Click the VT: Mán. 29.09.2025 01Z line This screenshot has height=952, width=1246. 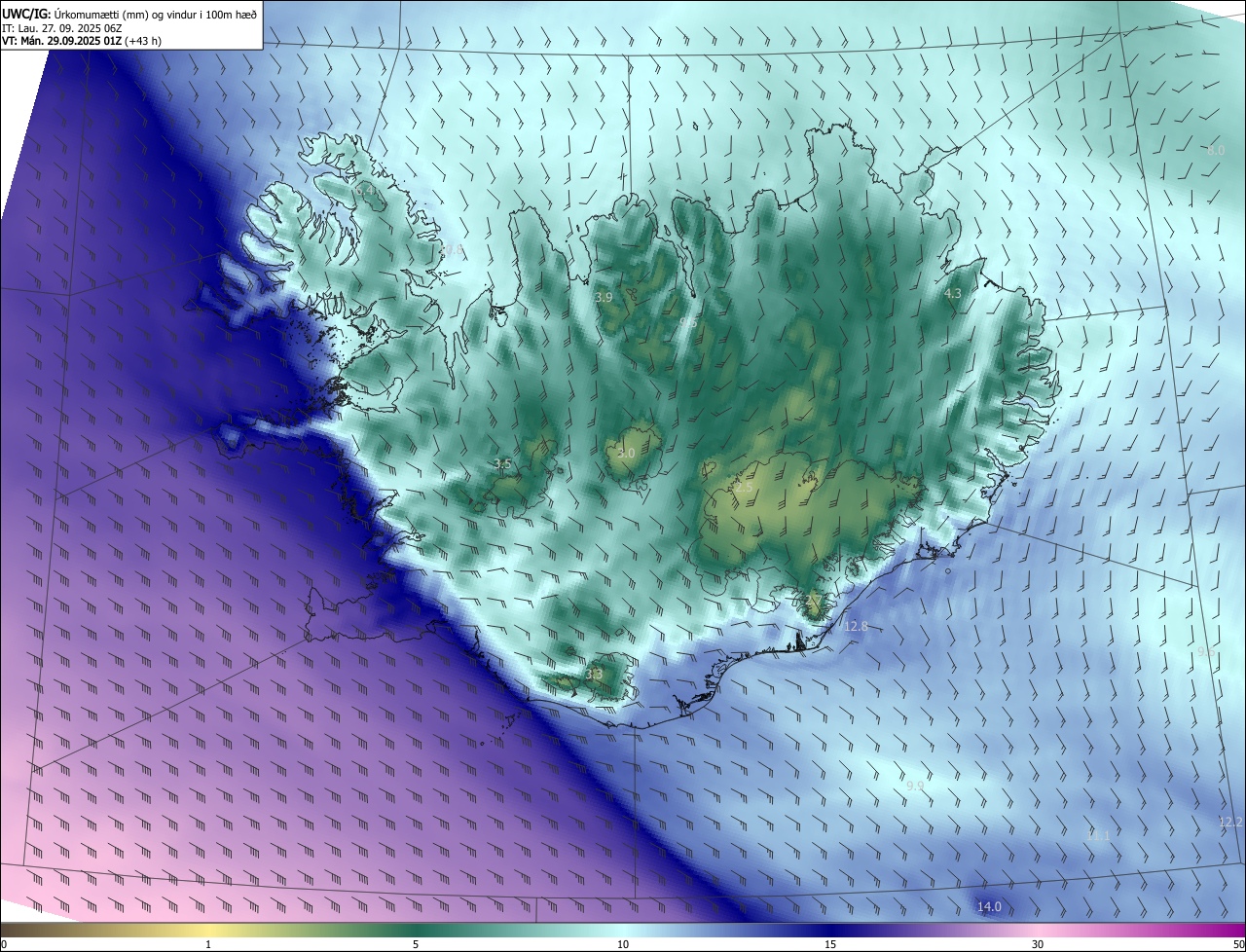[82, 41]
